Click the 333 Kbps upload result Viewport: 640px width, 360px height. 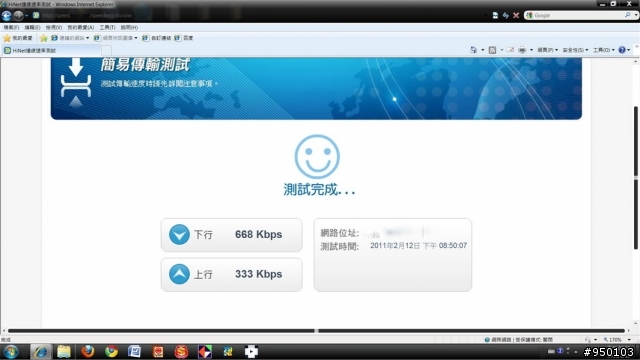pos(258,274)
